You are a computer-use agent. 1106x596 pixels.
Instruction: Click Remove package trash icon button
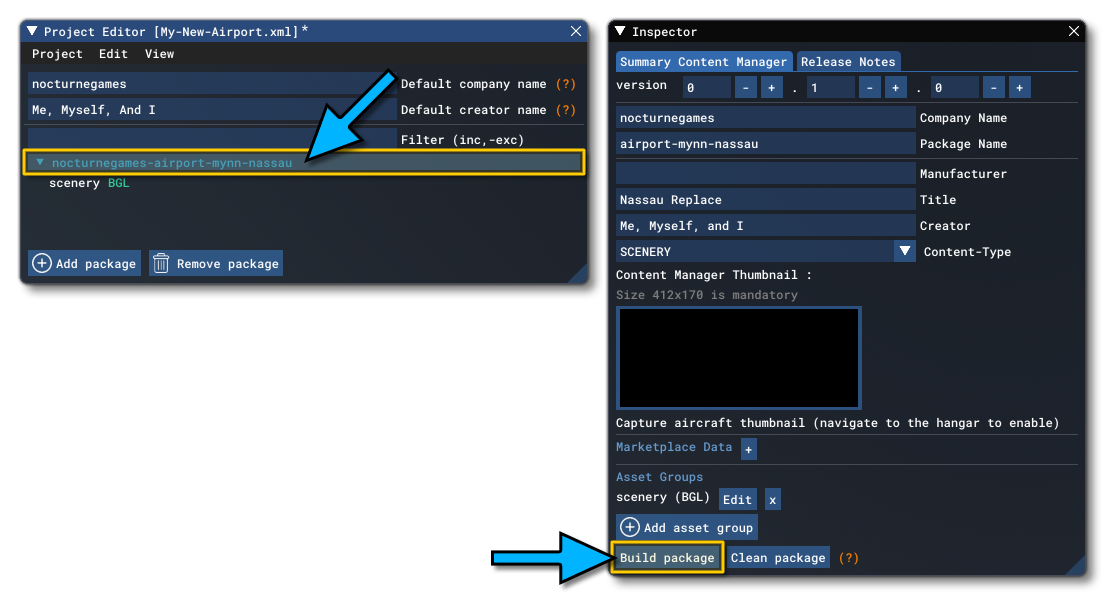[x=216, y=263]
